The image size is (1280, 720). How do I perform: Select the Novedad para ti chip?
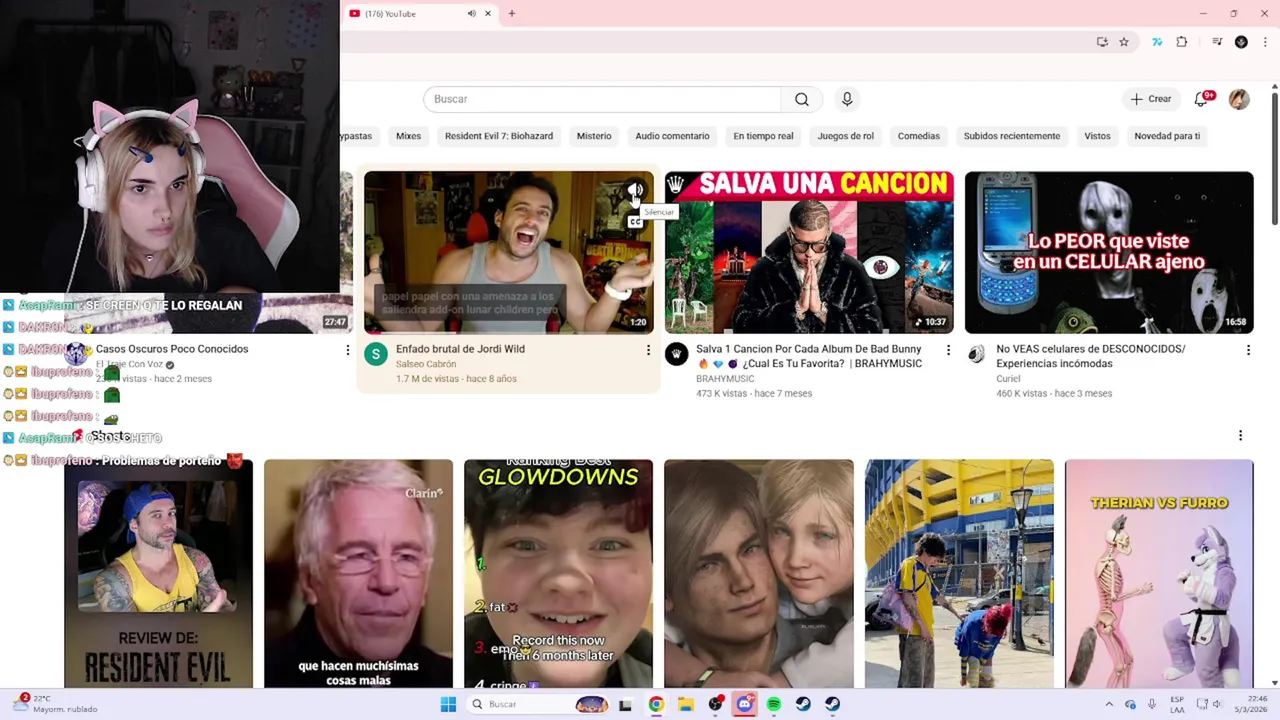(1167, 136)
